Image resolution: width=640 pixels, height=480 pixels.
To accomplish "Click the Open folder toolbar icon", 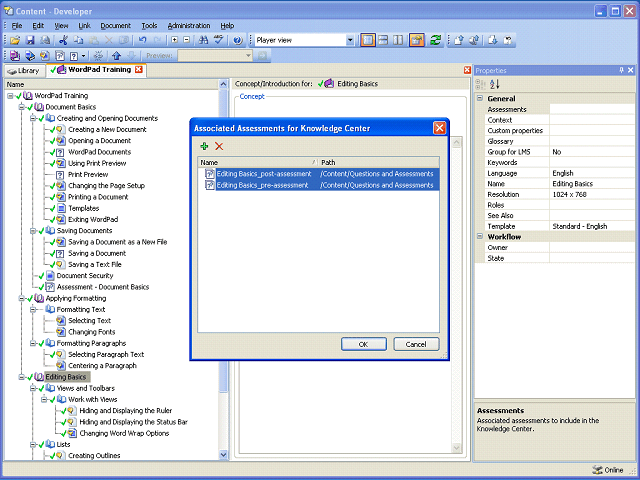I will tap(15, 40).
